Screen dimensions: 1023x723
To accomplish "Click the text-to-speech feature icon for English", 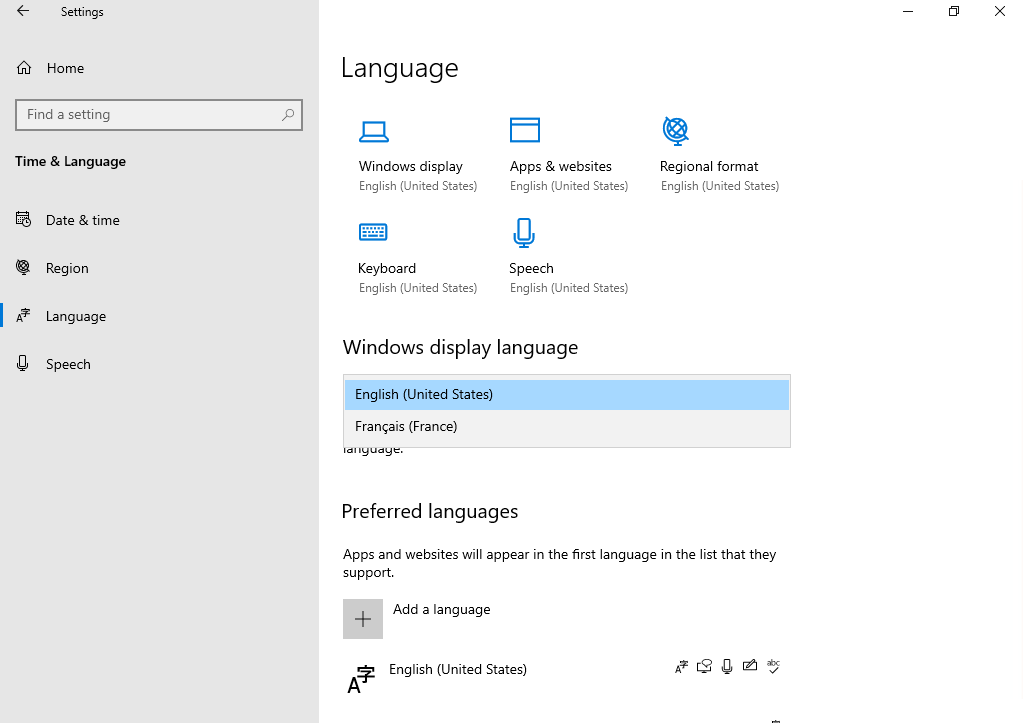I will 704,666.
